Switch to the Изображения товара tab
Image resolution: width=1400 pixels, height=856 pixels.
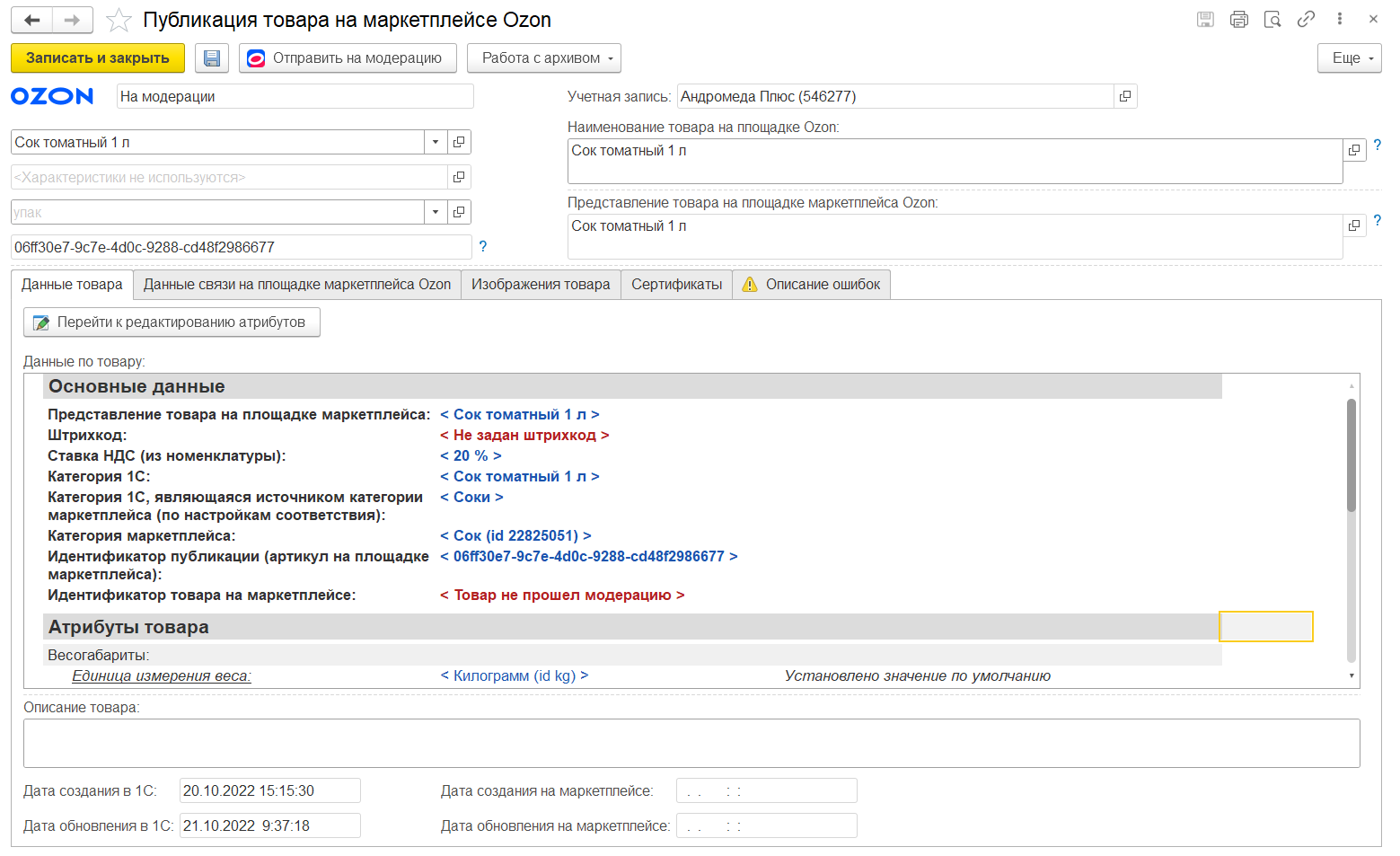[541, 285]
